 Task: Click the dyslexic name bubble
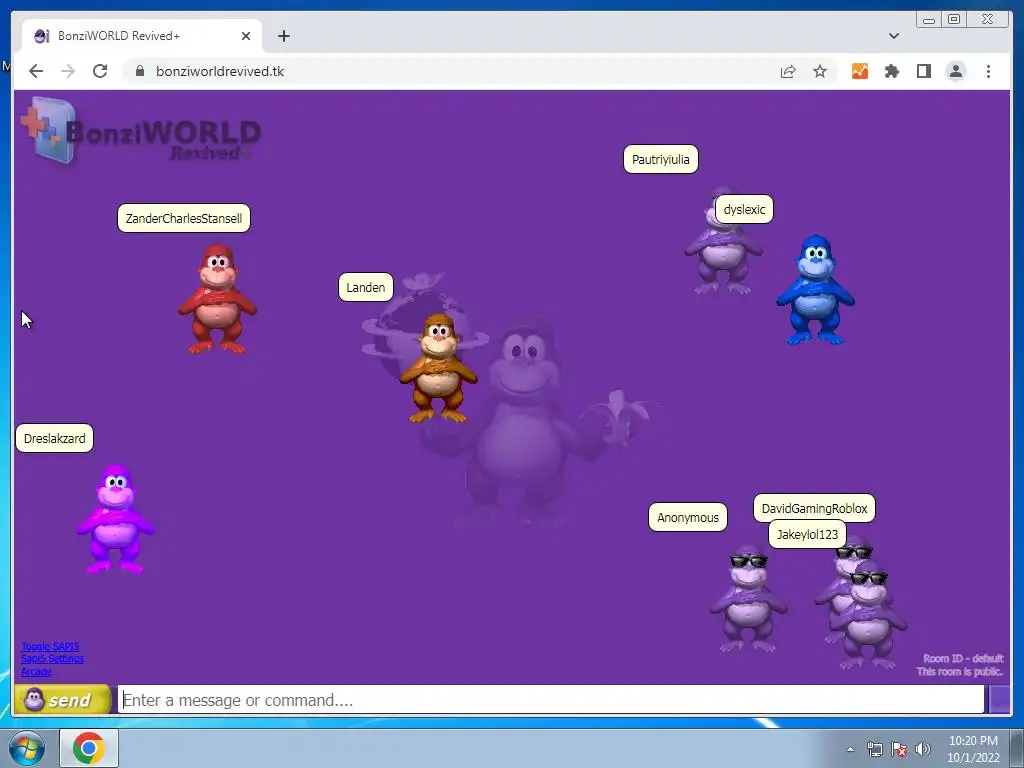coord(744,210)
